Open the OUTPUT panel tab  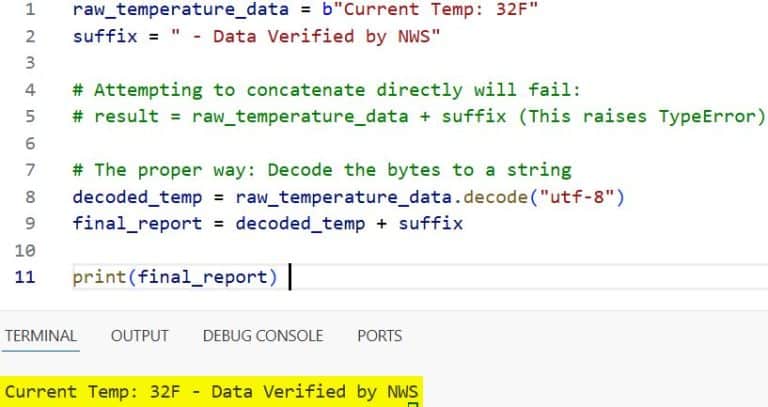tap(139, 336)
